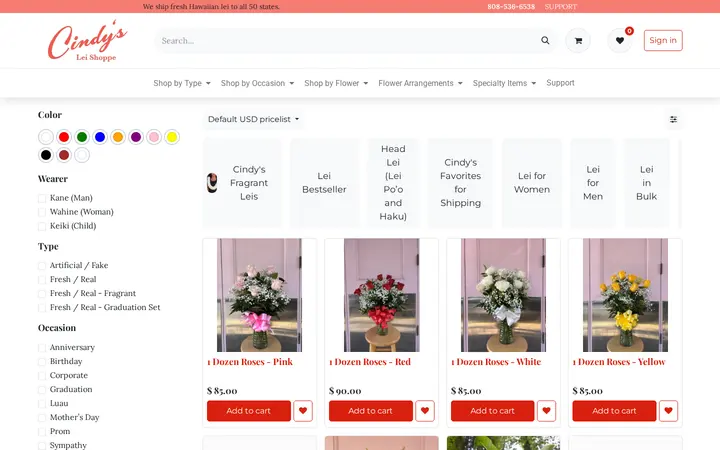Screen dimensions: 720x450
Task: Click the Sign in button
Action: click(663, 40)
